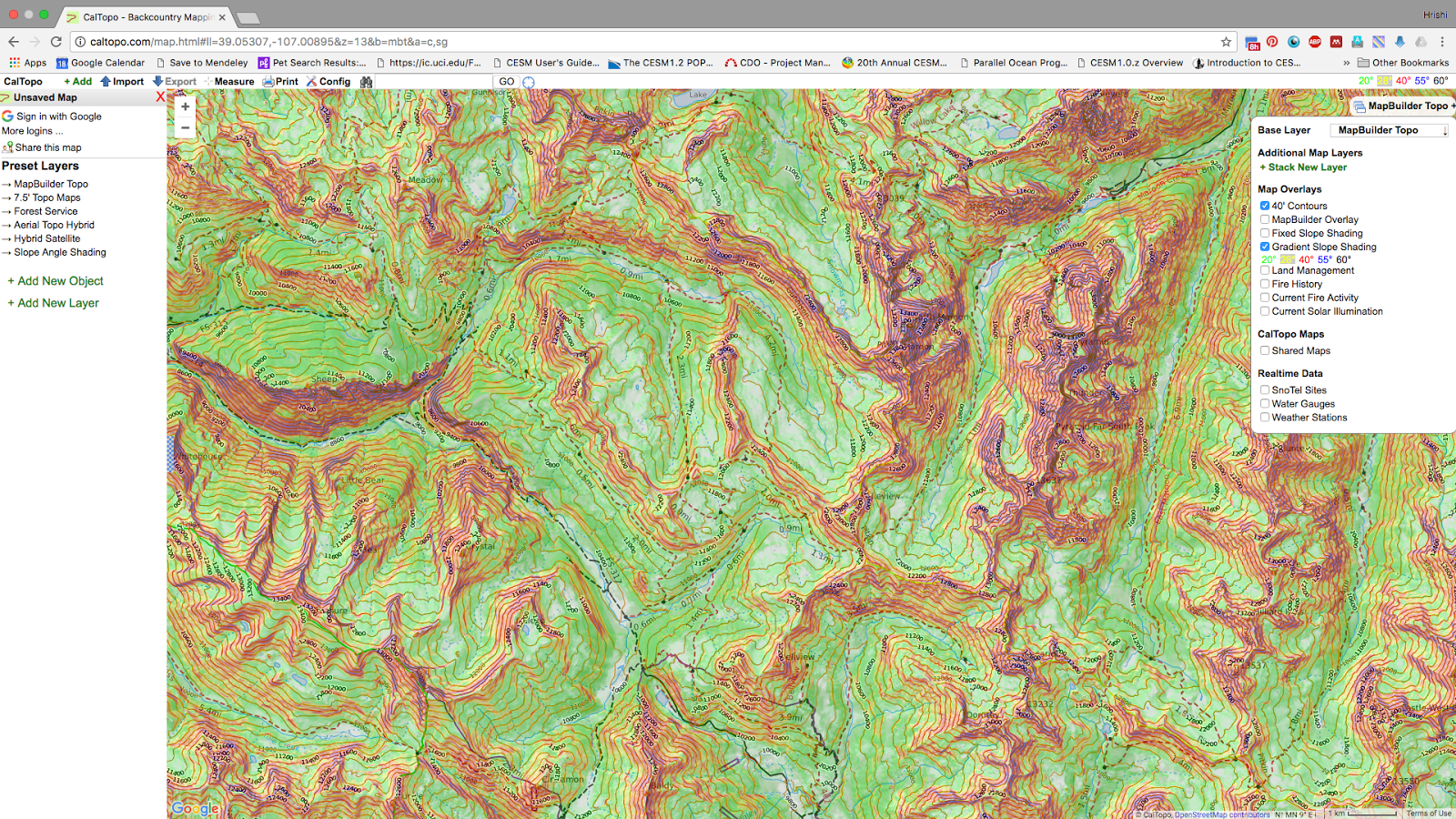Click the blue download arrow extension icon
Image resolution: width=1456 pixels, height=819 pixels.
point(1400,42)
